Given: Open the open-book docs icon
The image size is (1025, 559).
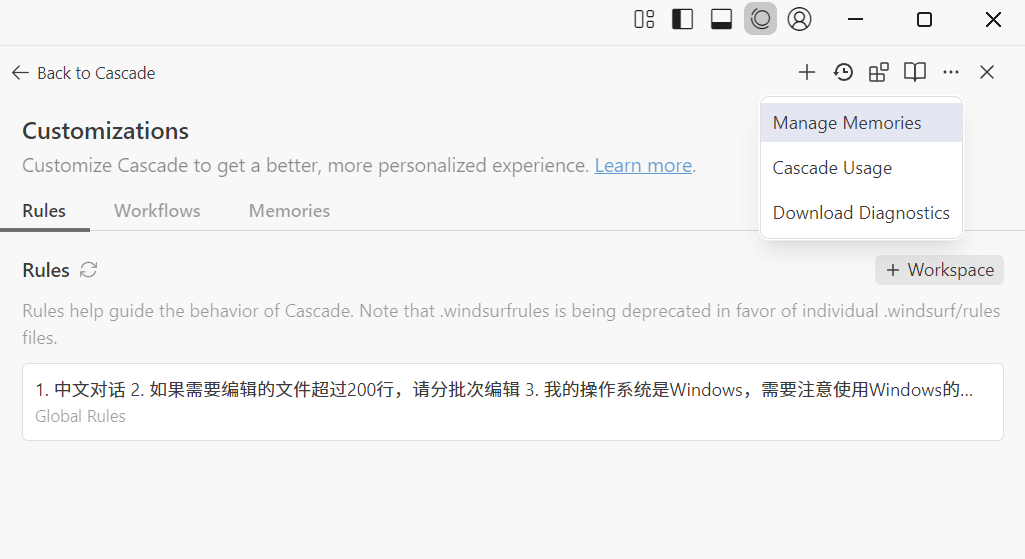Looking at the screenshot, I should 915,72.
